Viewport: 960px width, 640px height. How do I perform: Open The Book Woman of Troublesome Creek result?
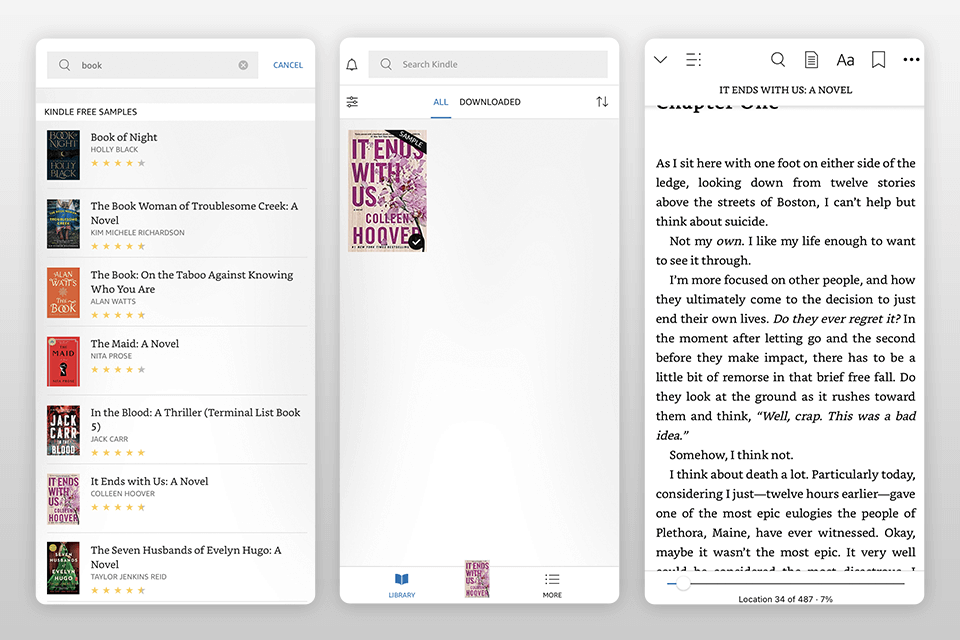[176, 224]
